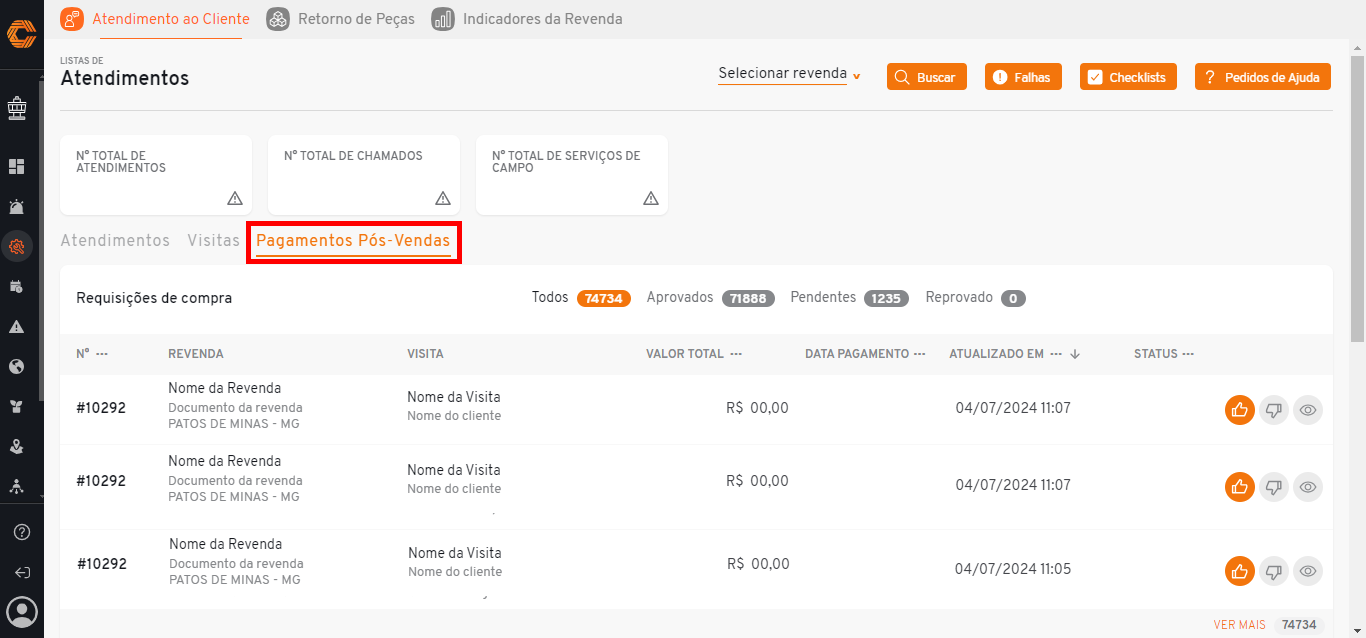Image resolution: width=1366 pixels, height=638 pixels.
Task: Click the REVENDA column header
Action: pos(196,354)
